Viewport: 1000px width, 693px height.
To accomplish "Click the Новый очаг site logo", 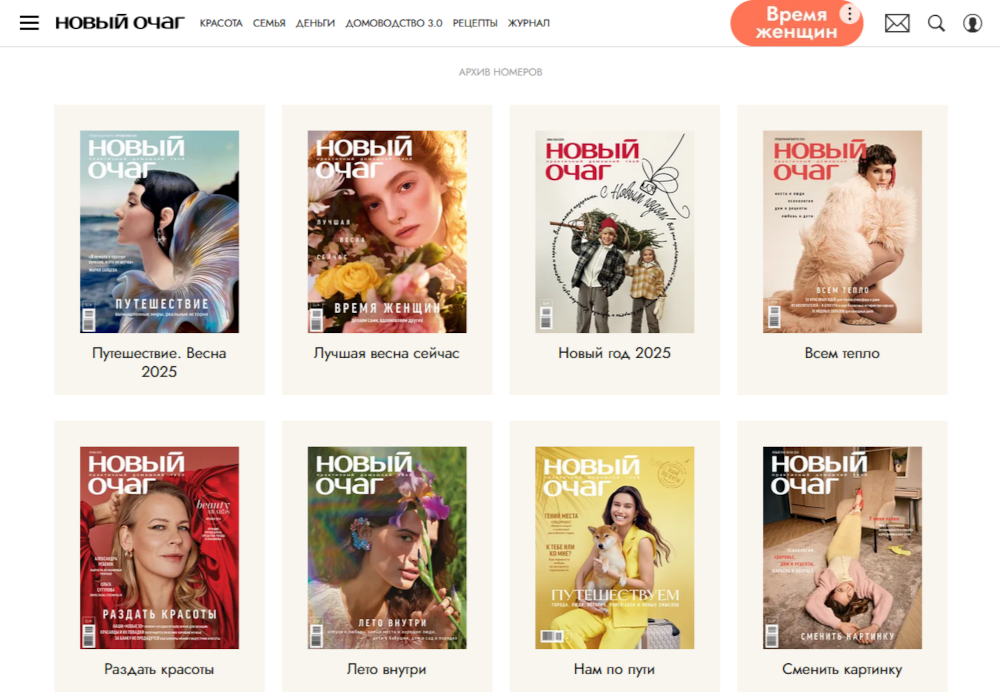I will tap(120, 23).
